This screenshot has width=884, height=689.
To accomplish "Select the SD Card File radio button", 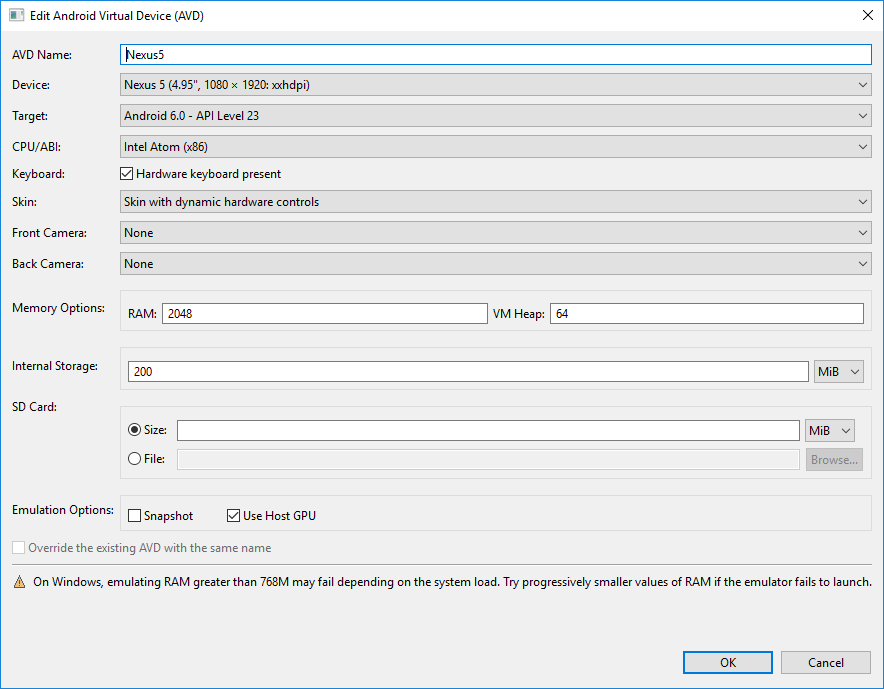I will [134, 459].
